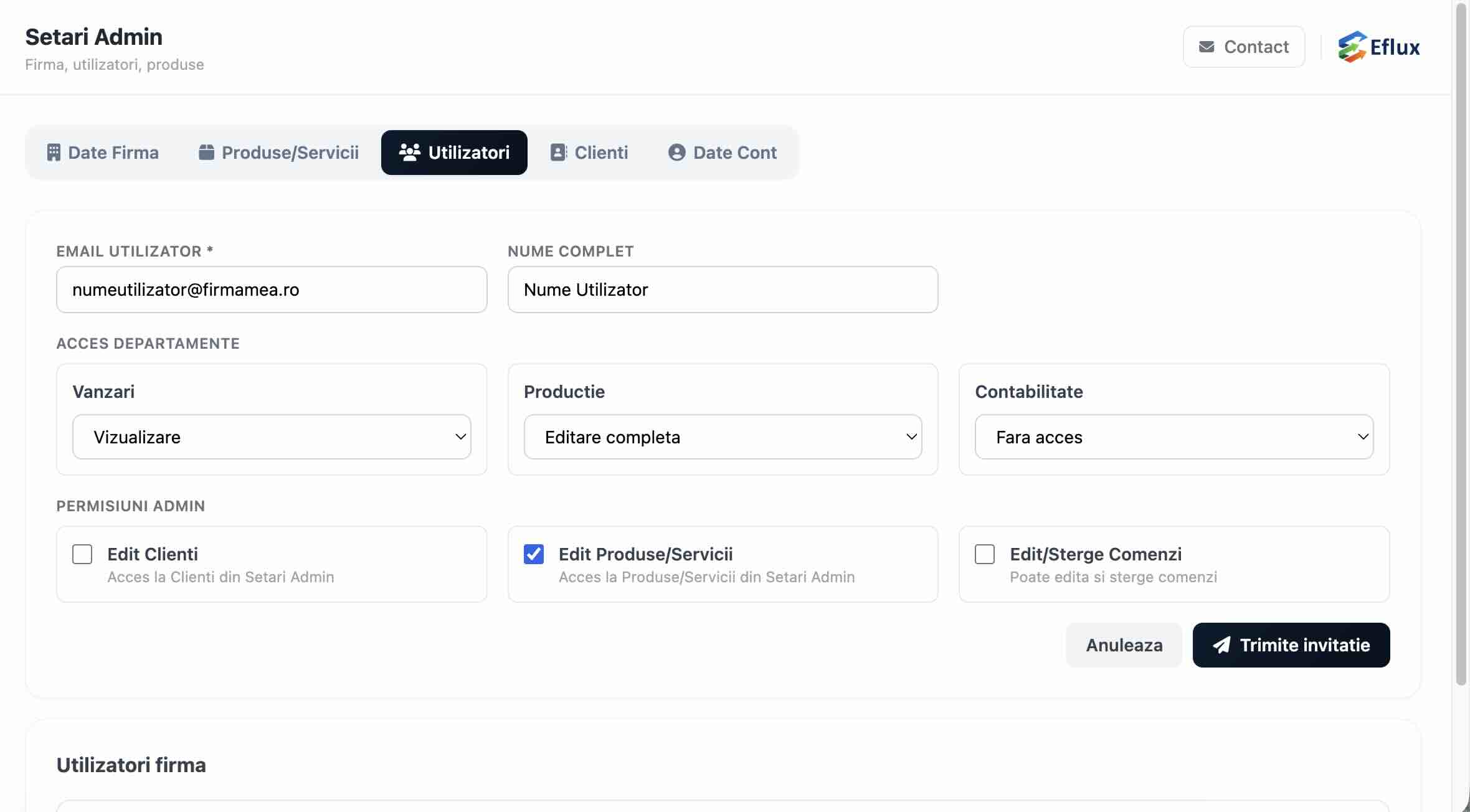Focus the Email Utilizator input field

coord(272,290)
